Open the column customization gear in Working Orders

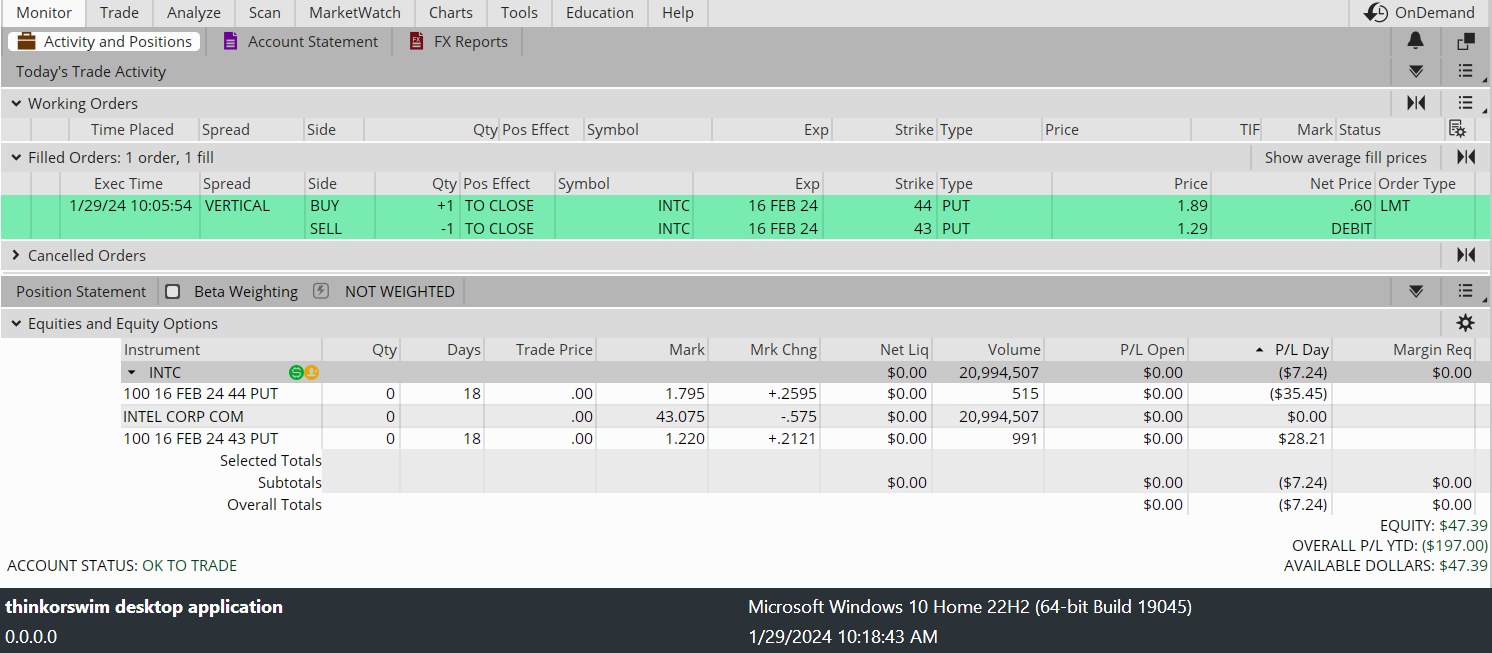click(x=1457, y=129)
